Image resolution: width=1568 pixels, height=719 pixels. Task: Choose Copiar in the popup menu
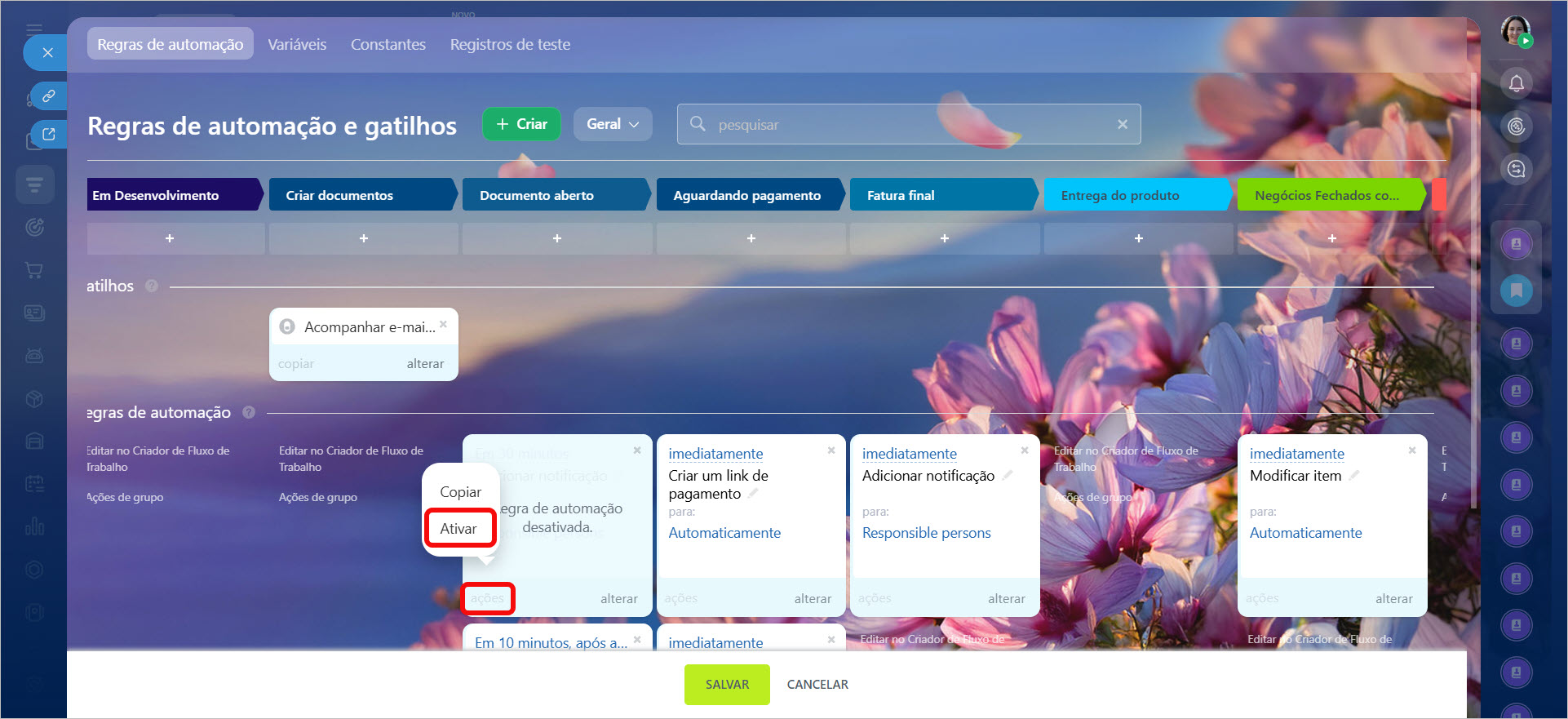[460, 492]
